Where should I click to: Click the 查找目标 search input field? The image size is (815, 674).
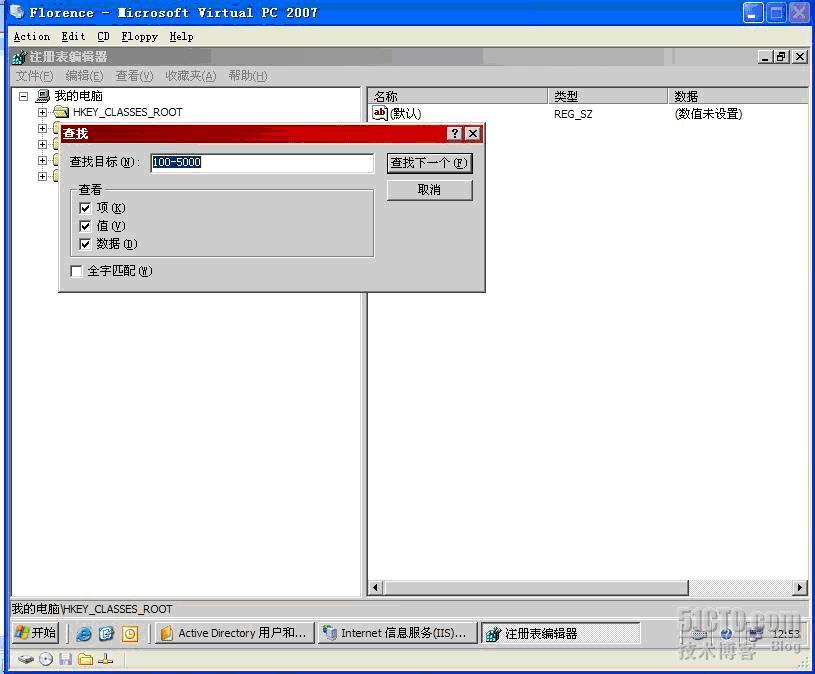tap(262, 163)
